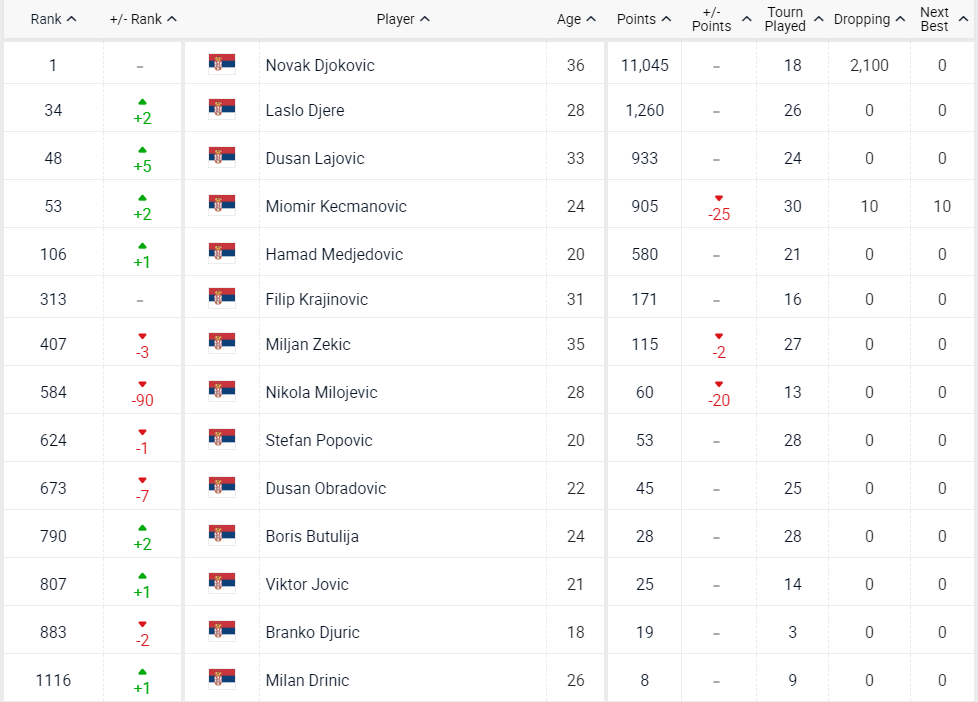978x702 pixels.
Task: Open Novak Djokovic's player profile
Action: coord(320,65)
